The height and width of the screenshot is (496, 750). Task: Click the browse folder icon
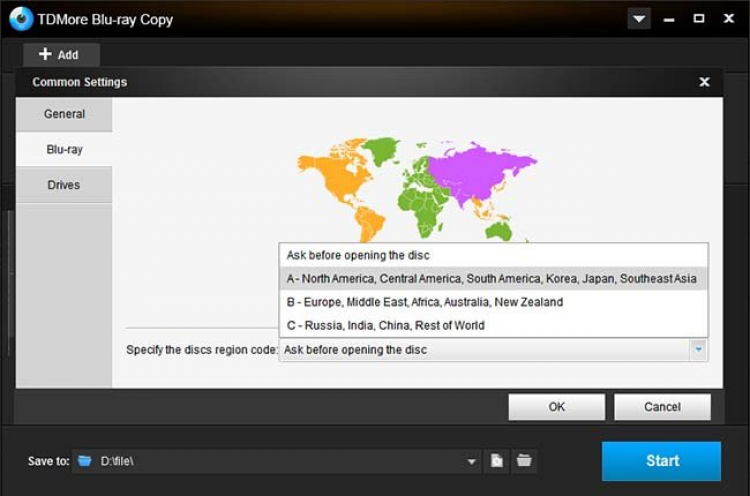click(524, 461)
